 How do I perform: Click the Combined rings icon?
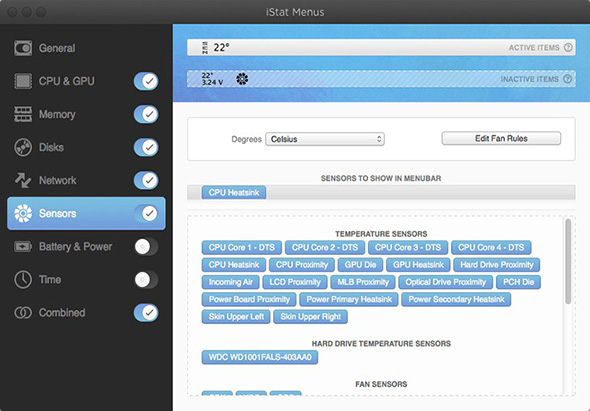click(x=23, y=312)
